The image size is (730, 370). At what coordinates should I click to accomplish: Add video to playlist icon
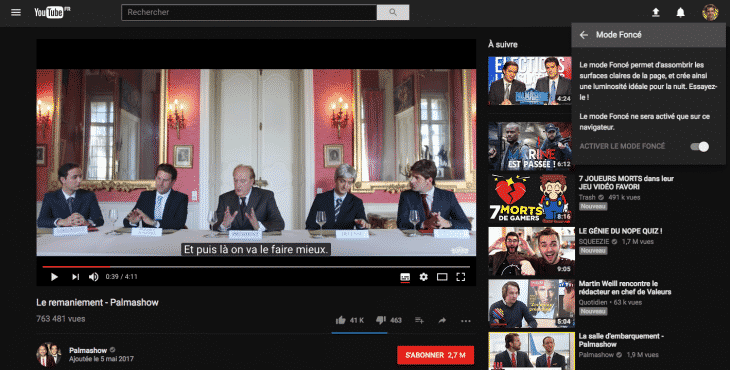click(x=419, y=320)
